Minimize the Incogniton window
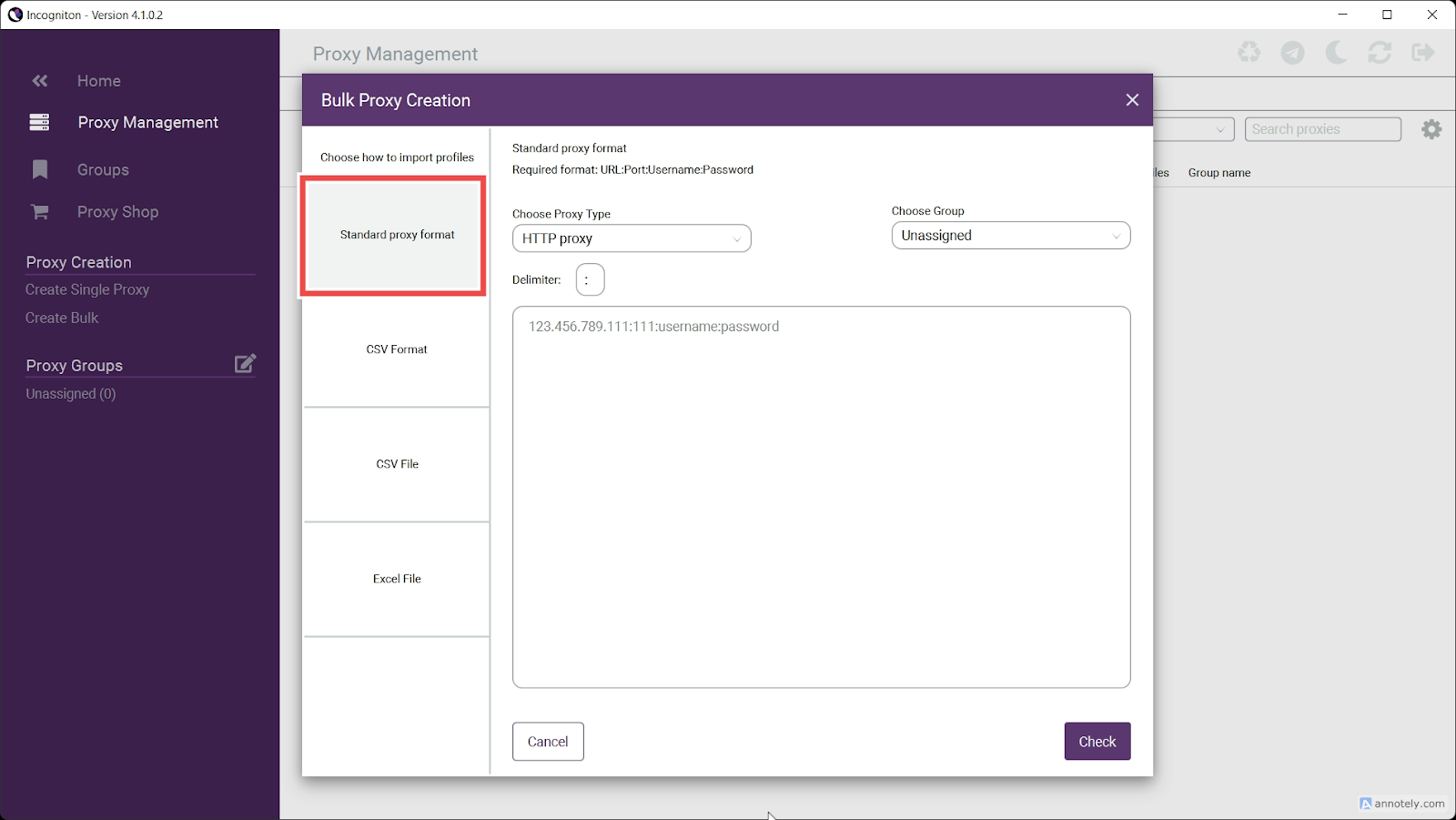 (1343, 15)
